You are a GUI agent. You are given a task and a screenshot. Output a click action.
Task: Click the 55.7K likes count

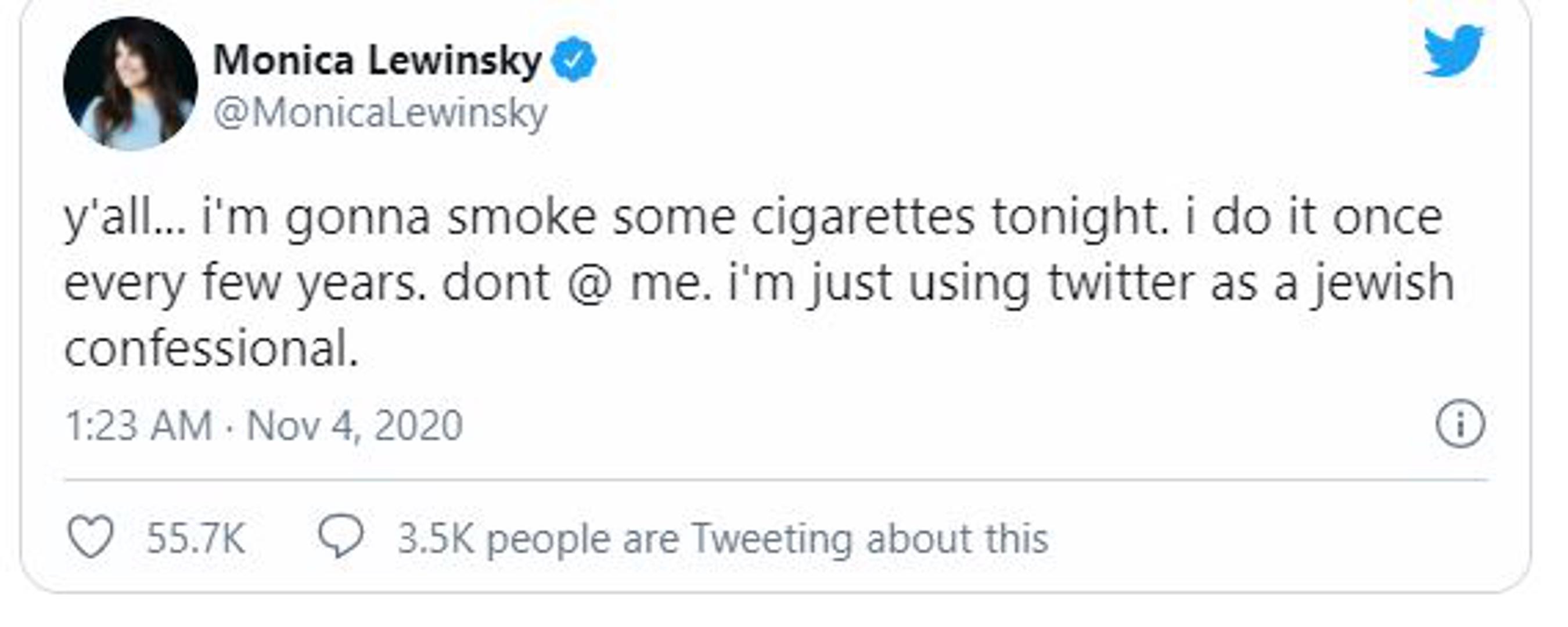pos(195,538)
